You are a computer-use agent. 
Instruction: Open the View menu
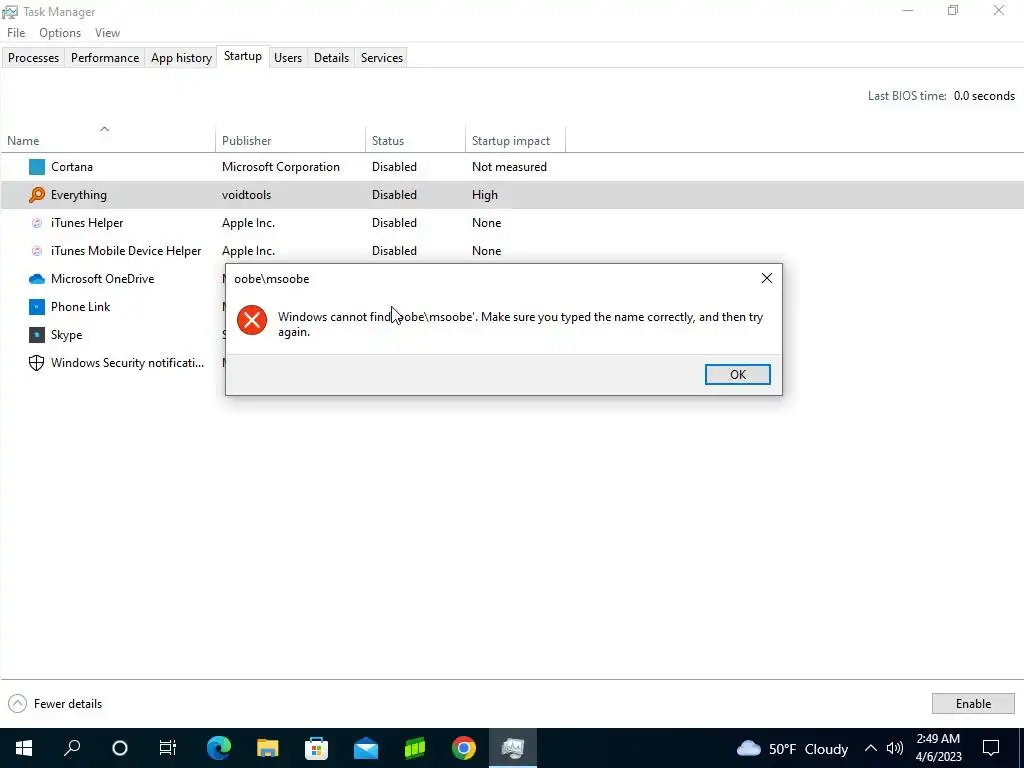[107, 33]
